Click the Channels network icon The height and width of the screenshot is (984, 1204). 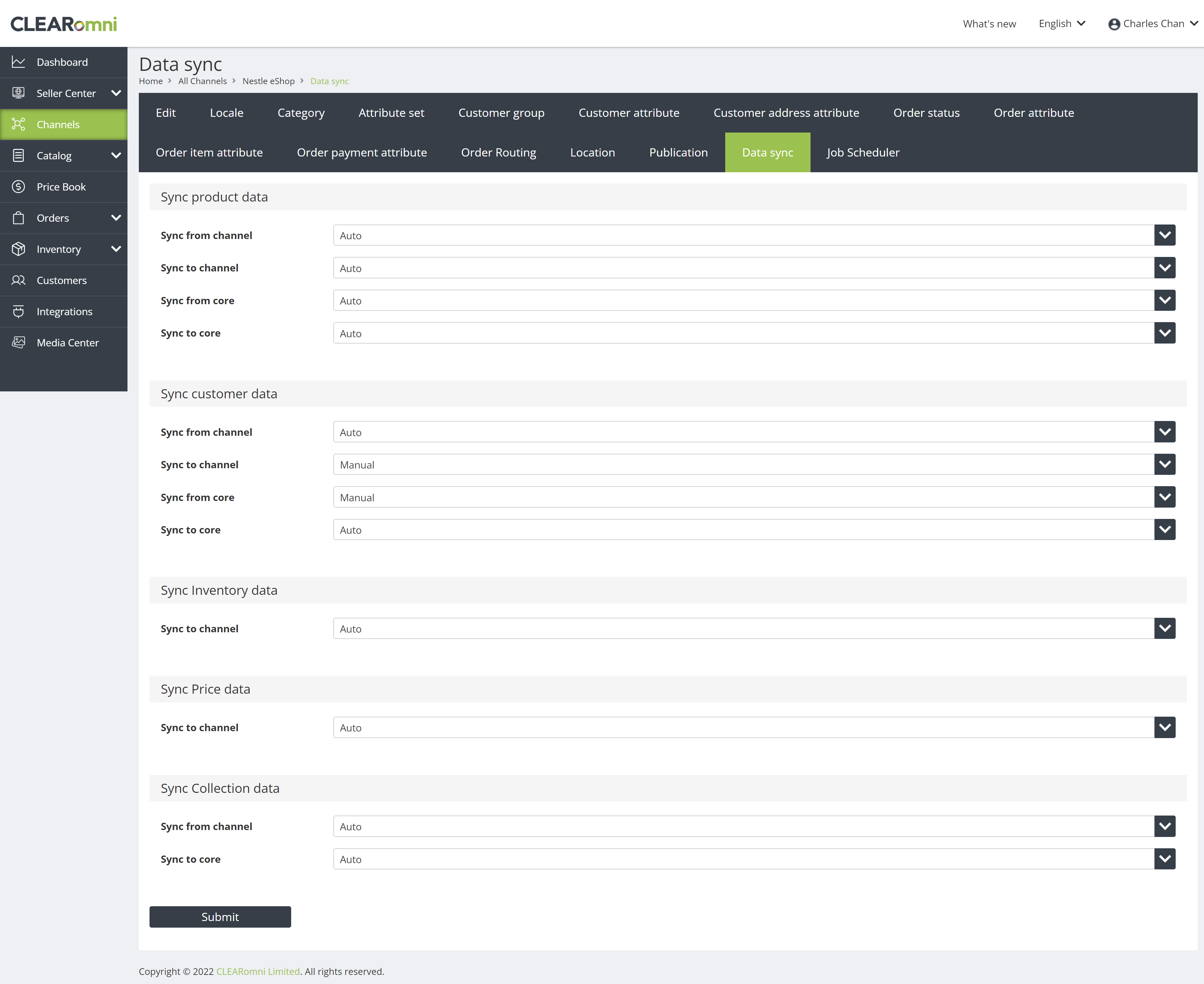point(18,125)
